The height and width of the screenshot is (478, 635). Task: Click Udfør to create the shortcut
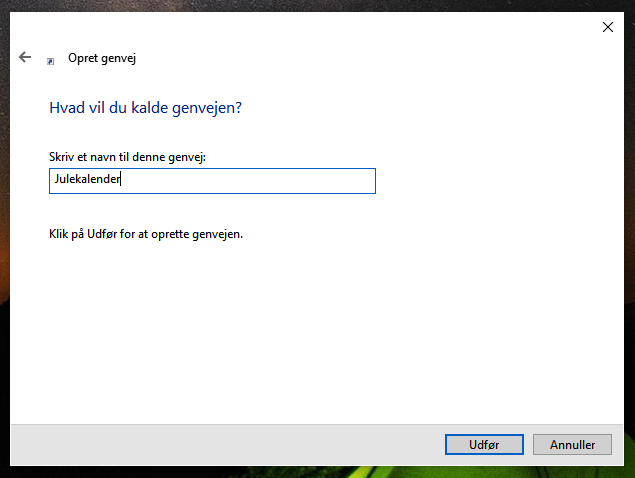click(x=484, y=444)
